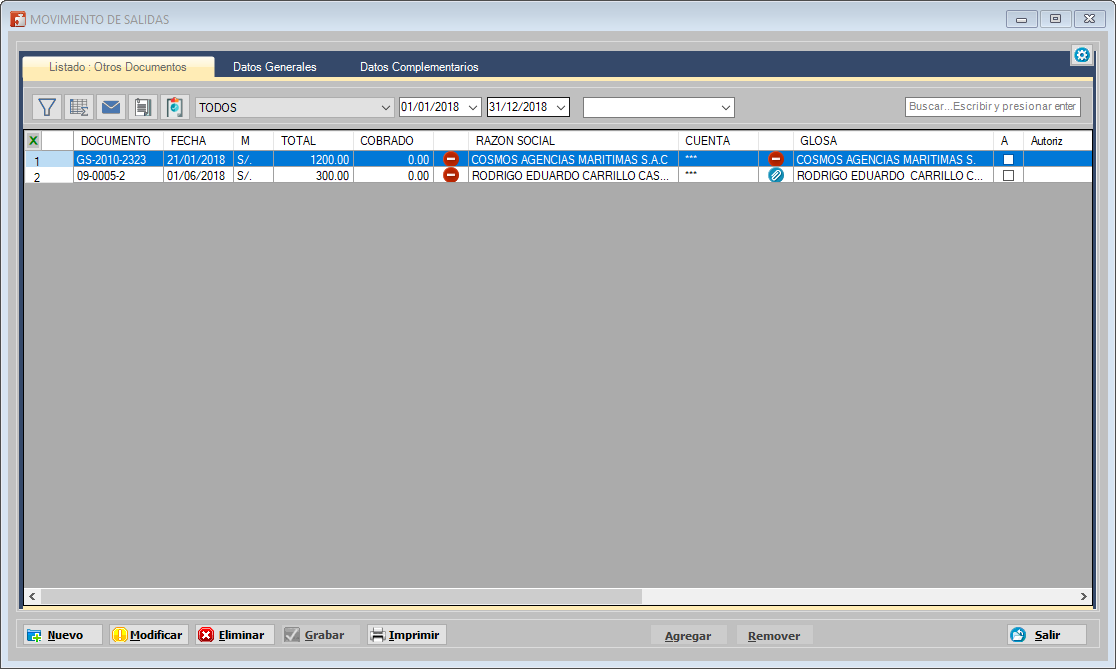Click the export grid table icon
Image resolution: width=1116 pixels, height=669 pixels.
(79, 107)
